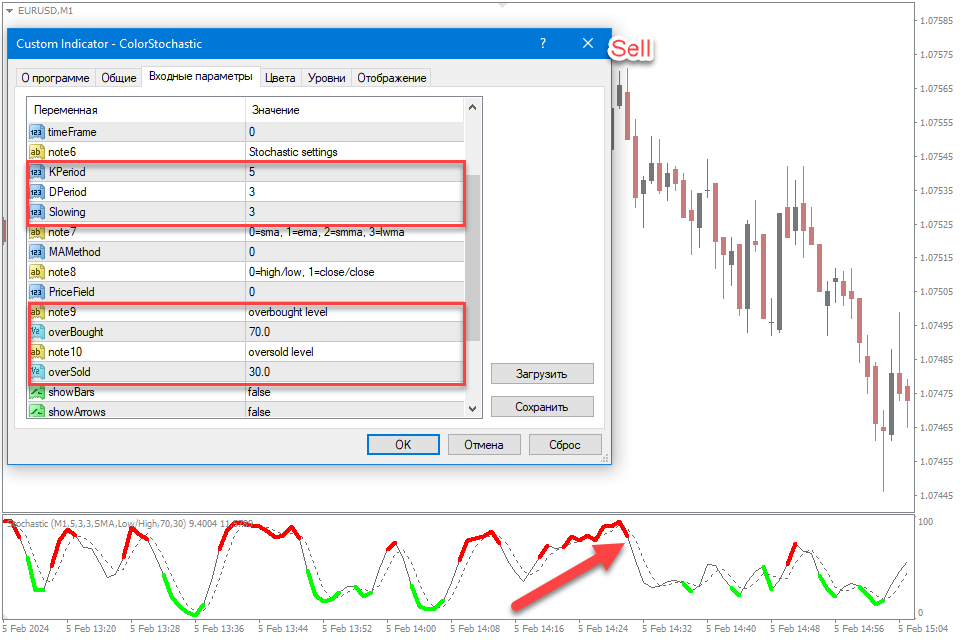Click the KPeriod integer icon

click(37, 172)
